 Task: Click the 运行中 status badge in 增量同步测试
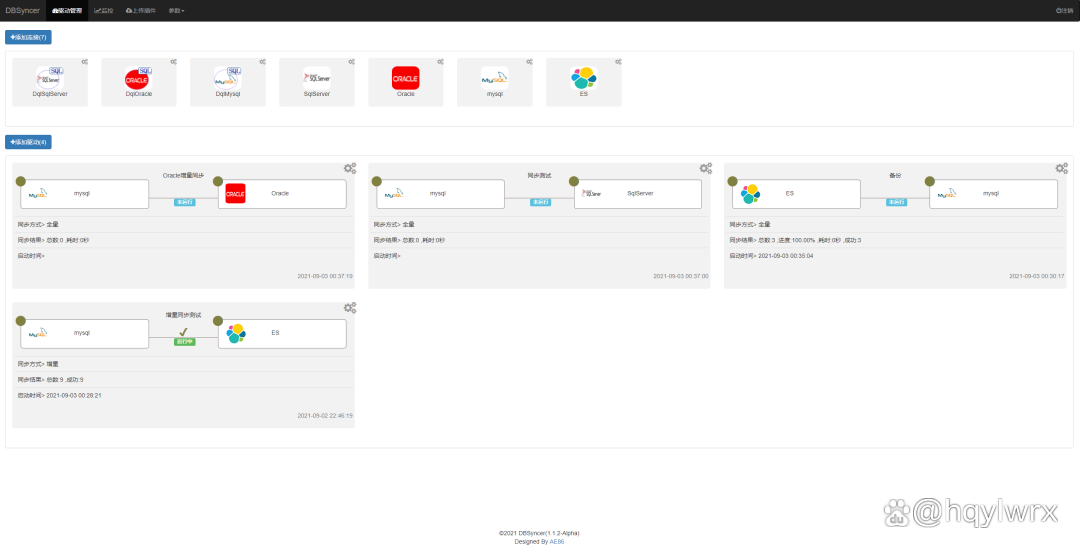click(x=184, y=341)
